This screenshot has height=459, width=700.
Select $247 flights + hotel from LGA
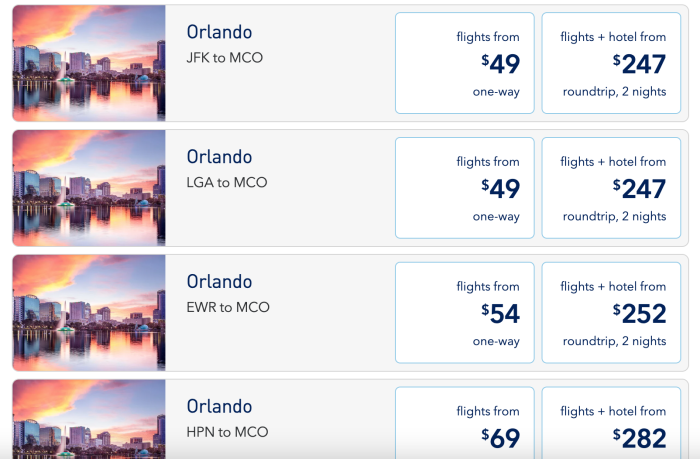coord(613,188)
